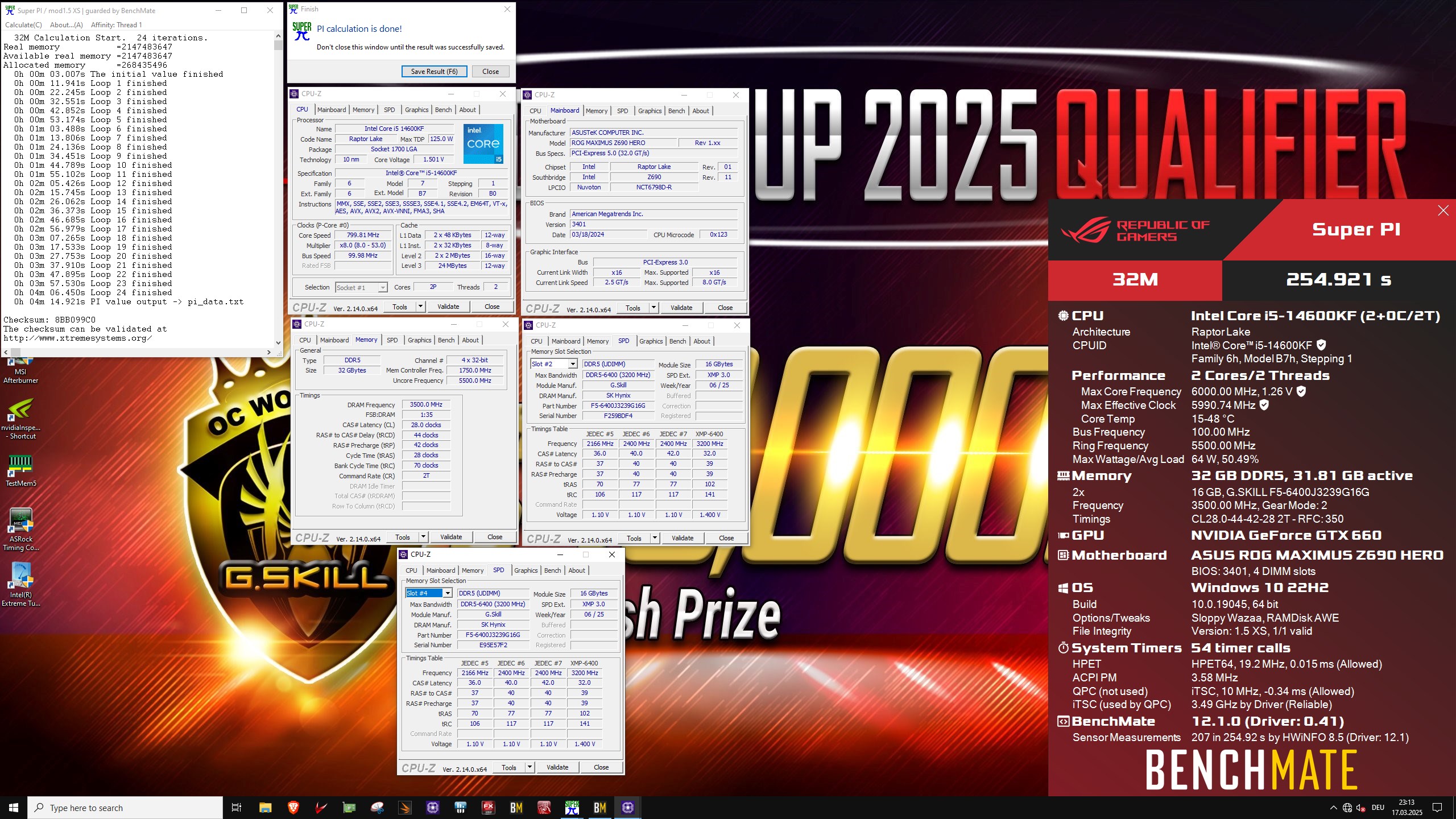Click the active CPU-Z taskbar icon beside BenchMate

tap(628, 808)
